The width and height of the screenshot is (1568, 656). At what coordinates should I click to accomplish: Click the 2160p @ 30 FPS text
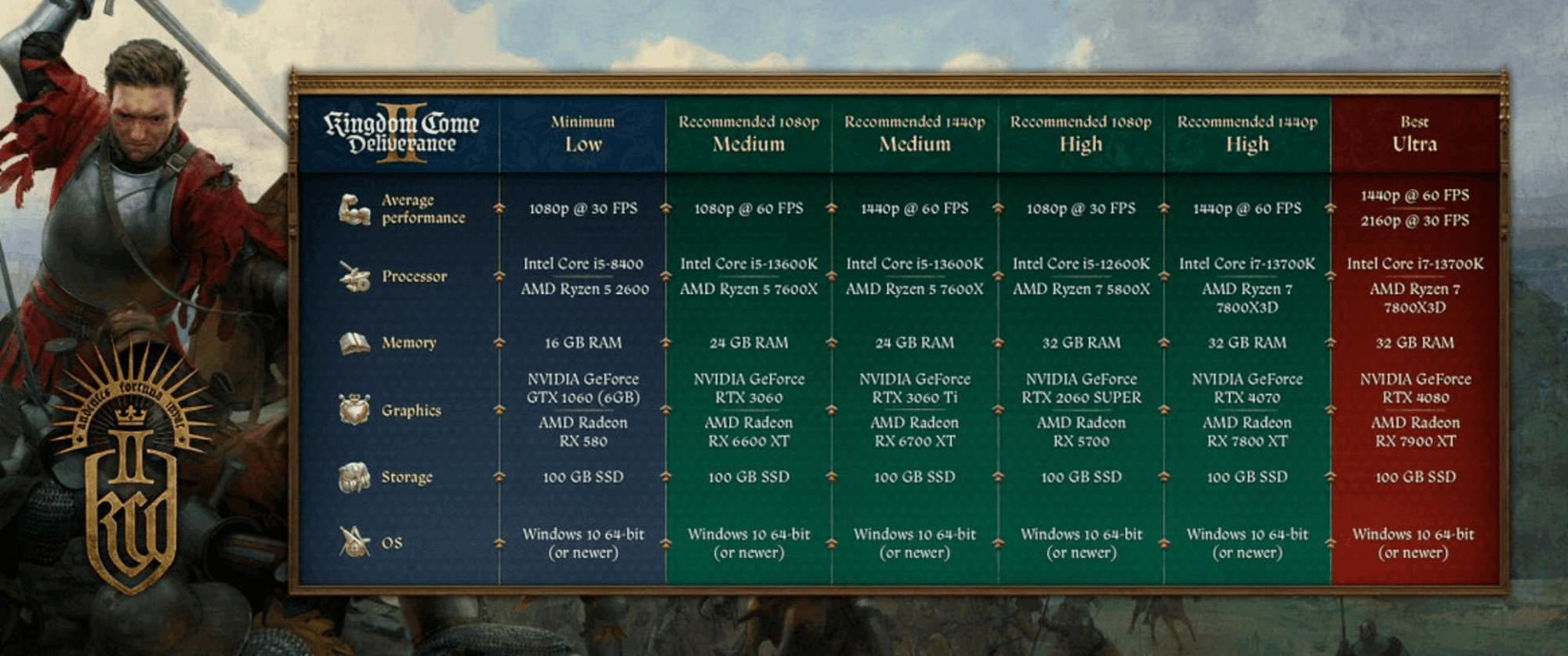pos(1415,221)
